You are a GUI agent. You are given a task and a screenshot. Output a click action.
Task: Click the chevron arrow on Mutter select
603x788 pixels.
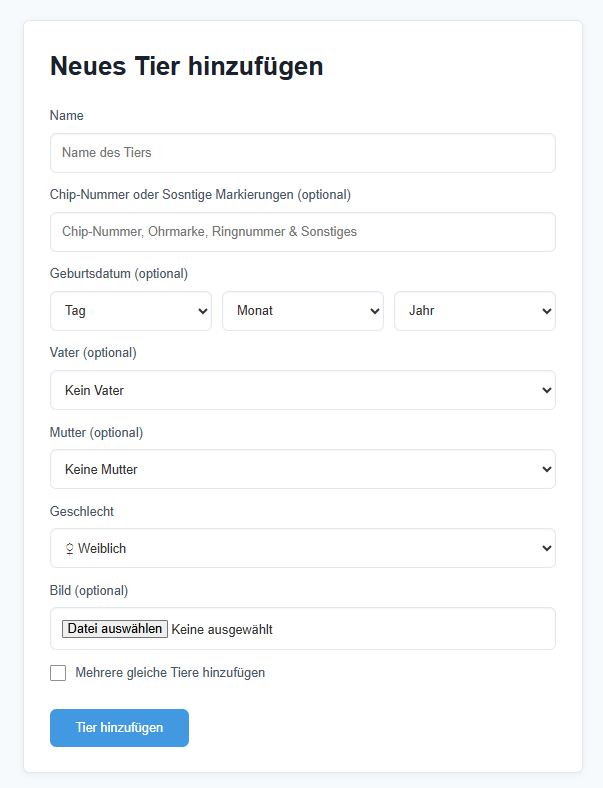click(547, 469)
